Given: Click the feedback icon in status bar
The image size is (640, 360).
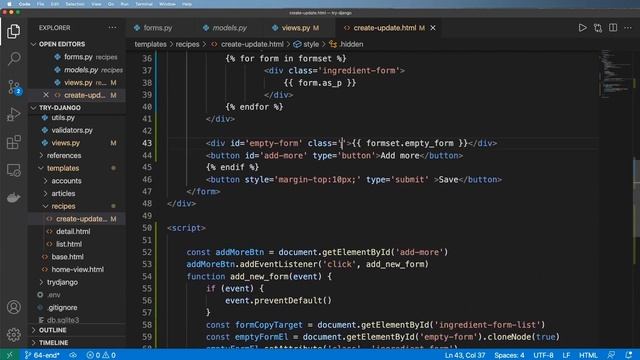Looking at the screenshot, I should pos(611,355).
